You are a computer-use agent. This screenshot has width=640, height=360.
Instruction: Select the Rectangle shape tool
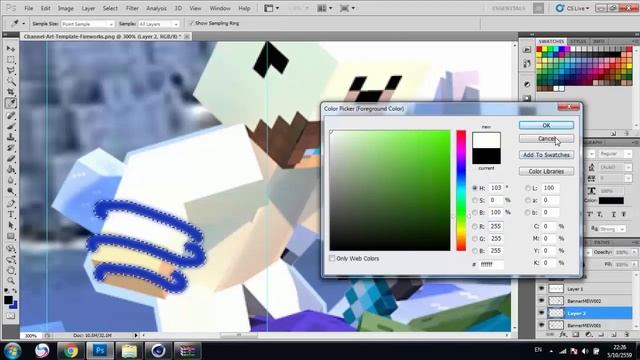tap(11, 236)
